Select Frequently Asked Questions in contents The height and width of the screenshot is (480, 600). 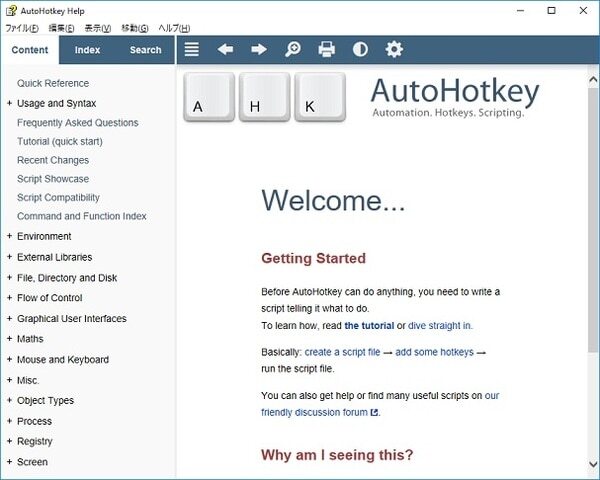click(x=78, y=122)
